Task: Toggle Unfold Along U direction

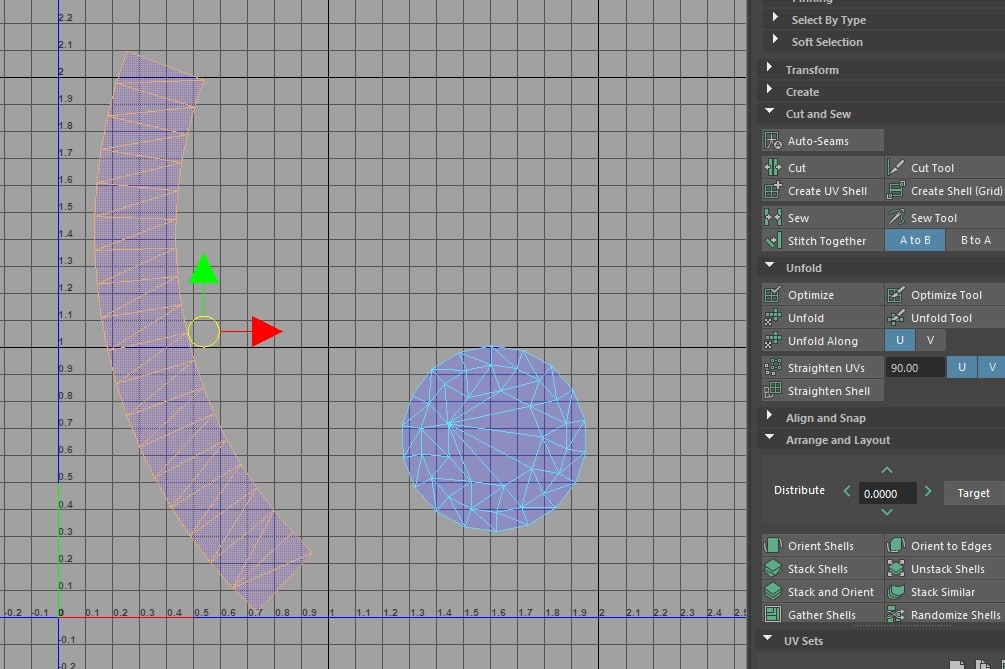Action: click(899, 340)
